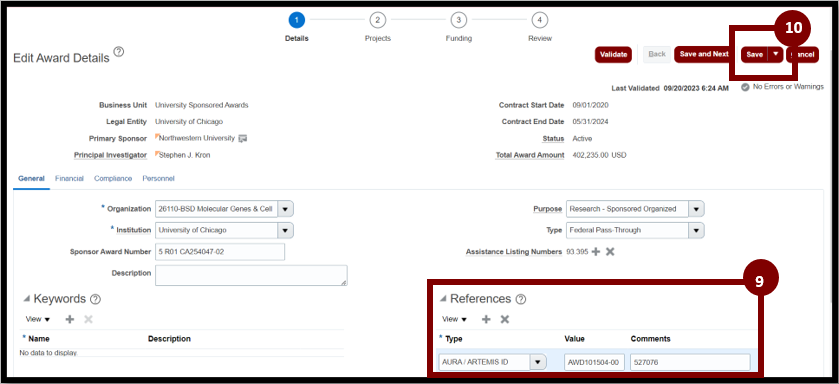Go to step 3 Funding
839x384 pixels.
tap(459, 20)
